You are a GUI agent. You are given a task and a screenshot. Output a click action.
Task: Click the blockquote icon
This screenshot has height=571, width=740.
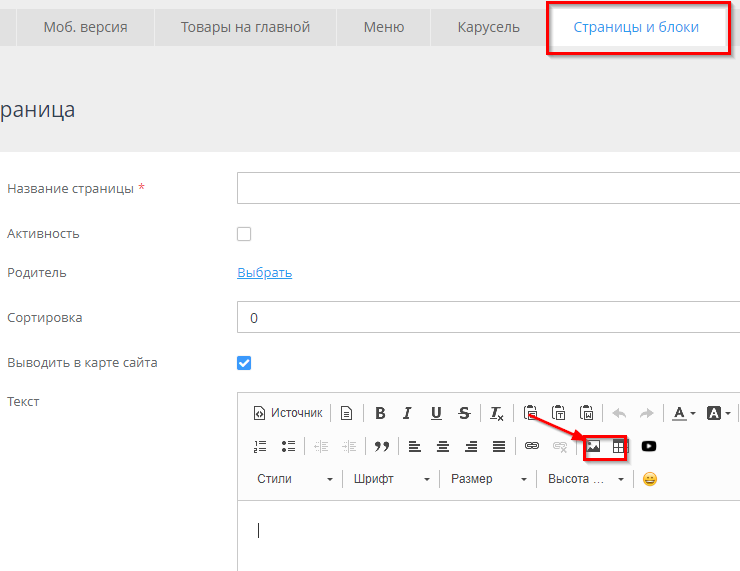tap(381, 446)
